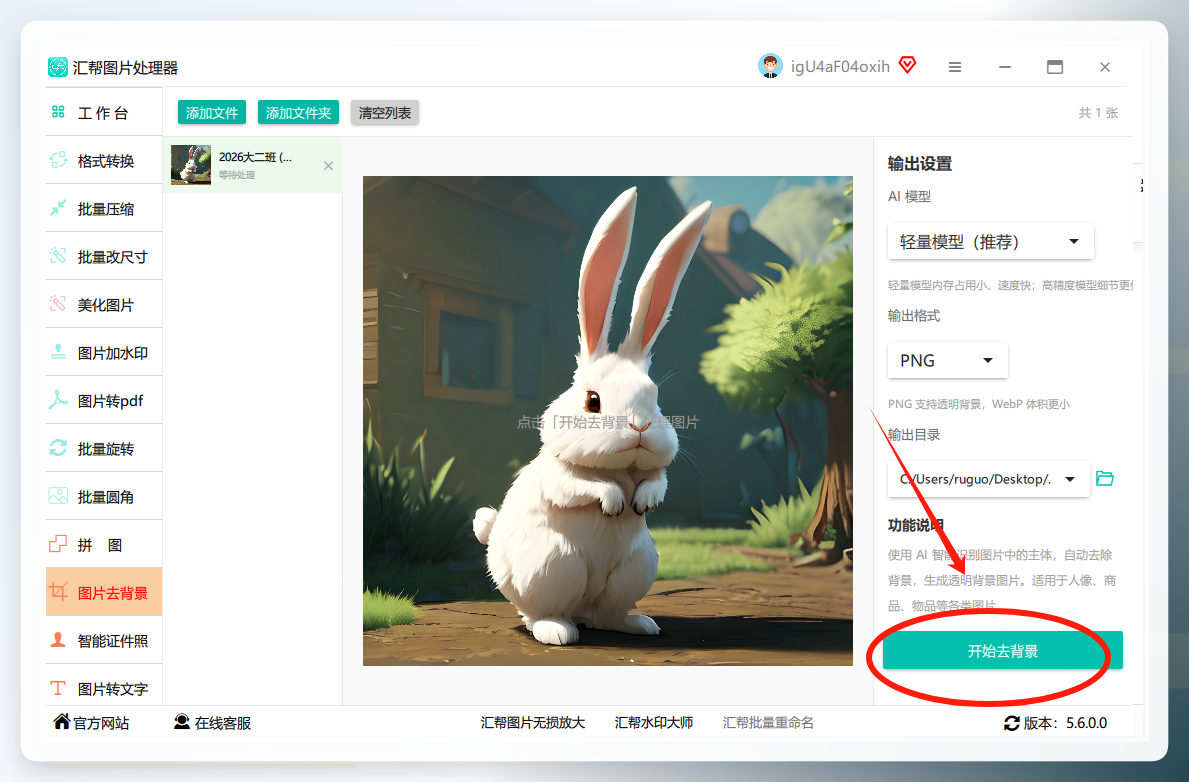The image size is (1189, 782).
Task: Select the 图片转文字 OCR icon
Action: pyautogui.click(x=58, y=688)
